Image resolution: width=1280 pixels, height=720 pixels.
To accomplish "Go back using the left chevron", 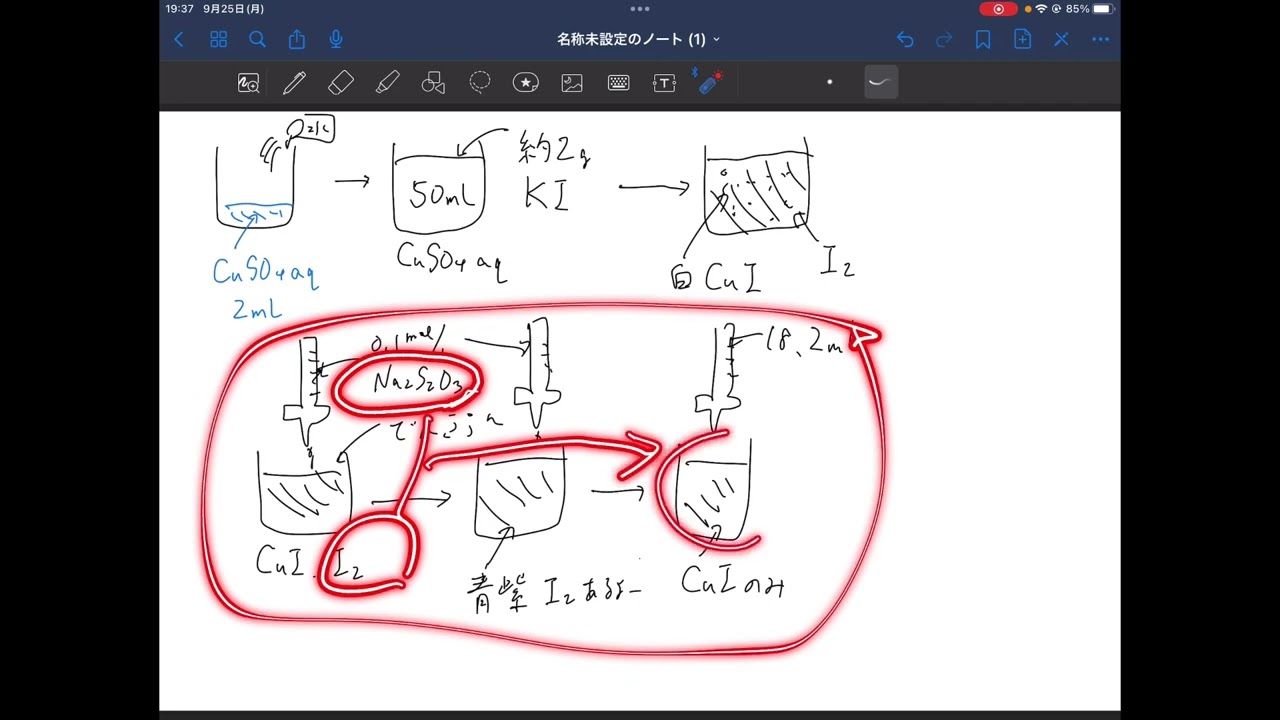I will [x=179, y=39].
